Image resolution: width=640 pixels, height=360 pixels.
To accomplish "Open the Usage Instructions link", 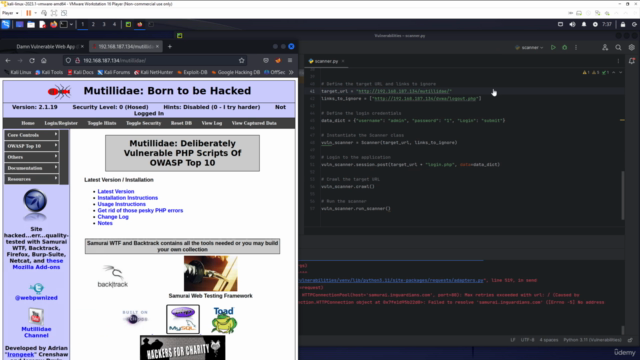I will pos(121,204).
